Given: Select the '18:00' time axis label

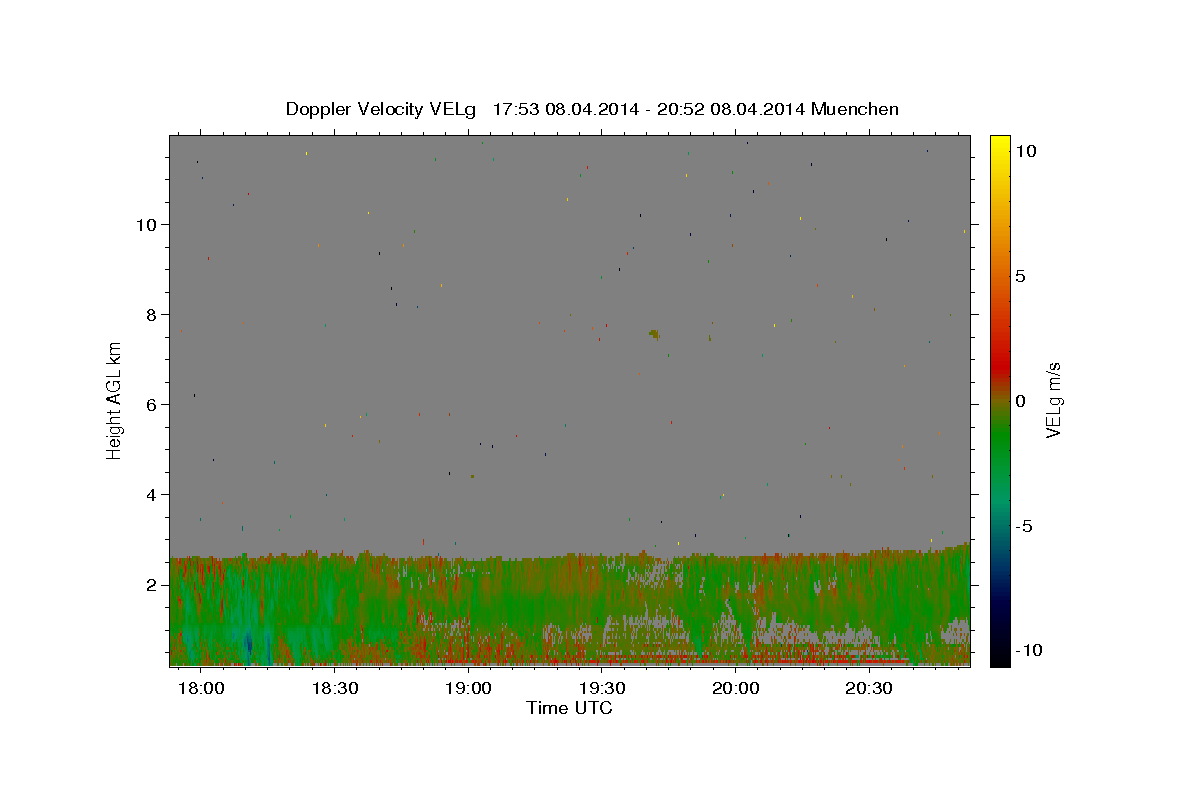Looking at the screenshot, I should click(201, 688).
